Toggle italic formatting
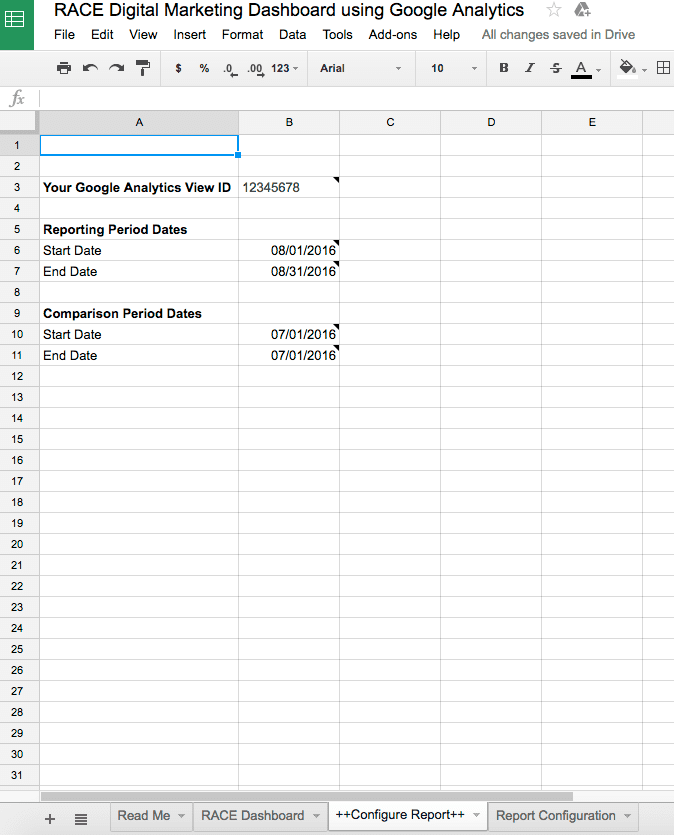The height and width of the screenshot is (835, 674). (530, 68)
